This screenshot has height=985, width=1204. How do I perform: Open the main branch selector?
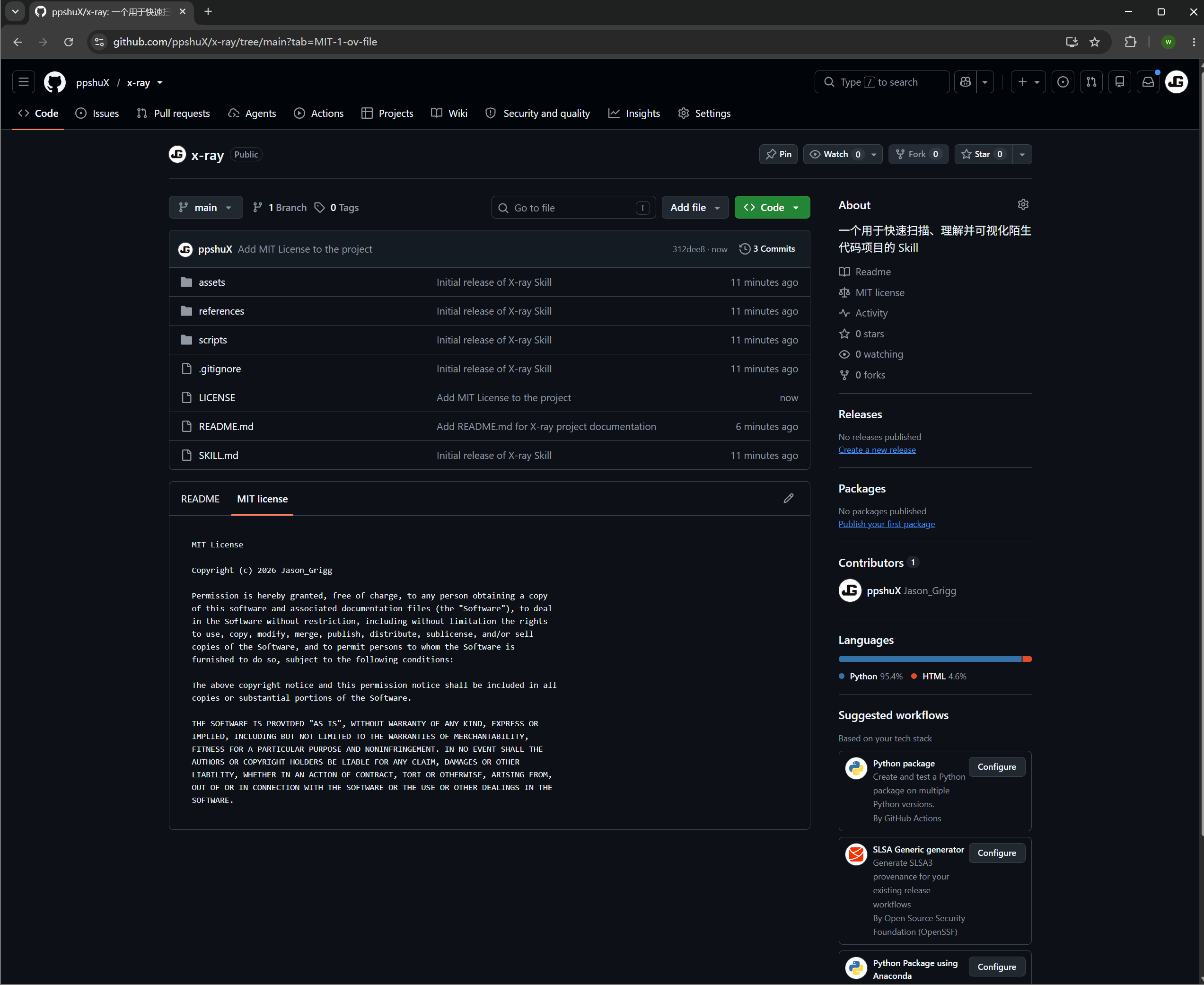pyautogui.click(x=205, y=208)
